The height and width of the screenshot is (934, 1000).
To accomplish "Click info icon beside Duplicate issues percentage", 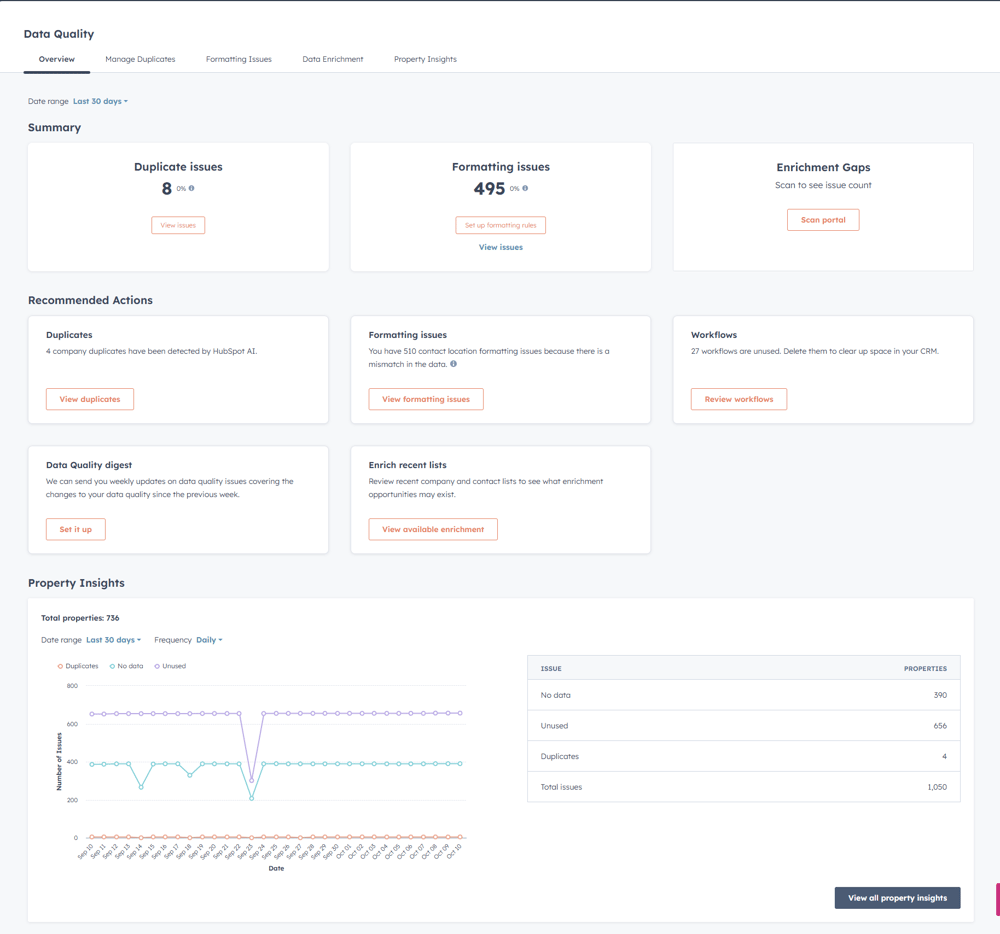I will [x=192, y=188].
